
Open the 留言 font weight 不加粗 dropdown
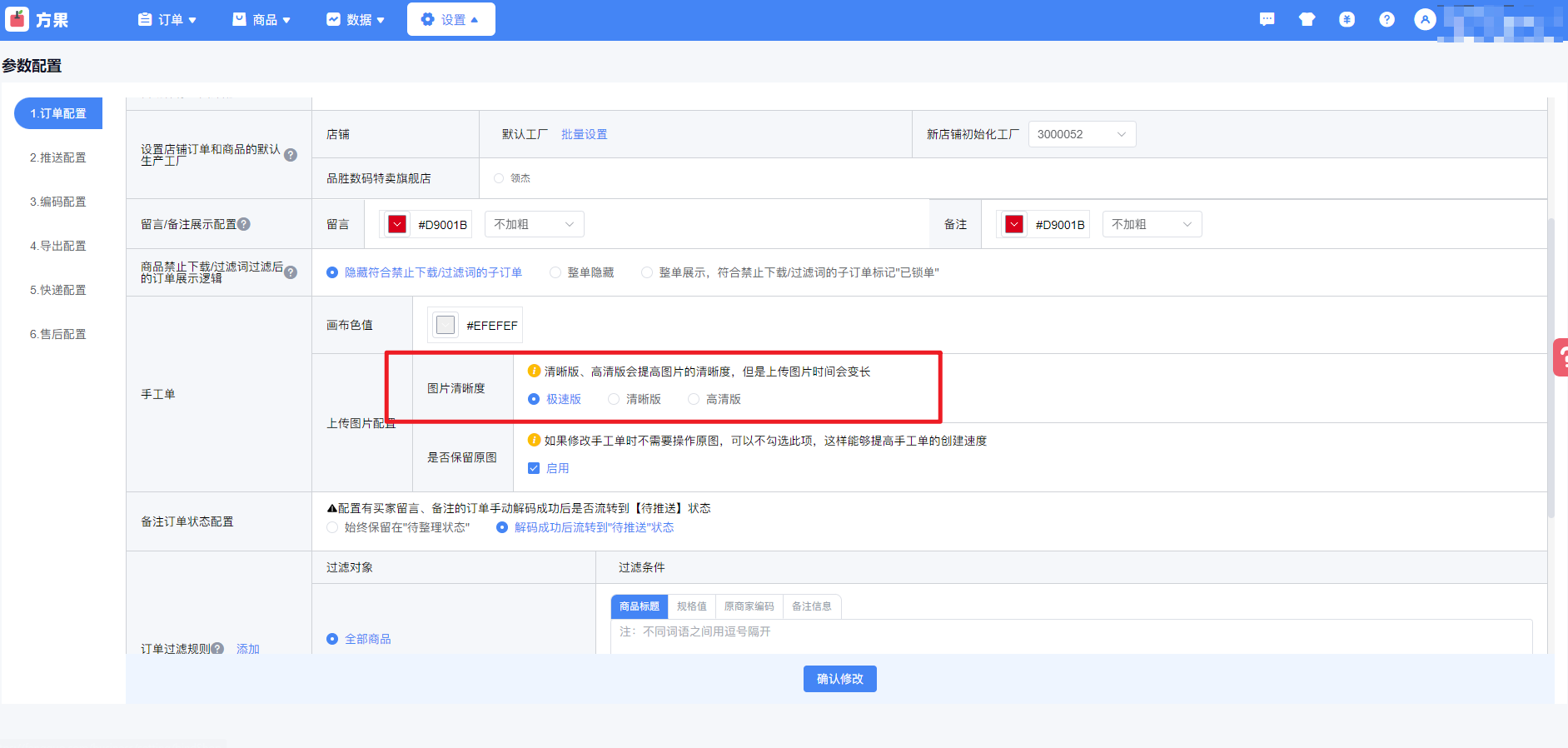coord(534,224)
